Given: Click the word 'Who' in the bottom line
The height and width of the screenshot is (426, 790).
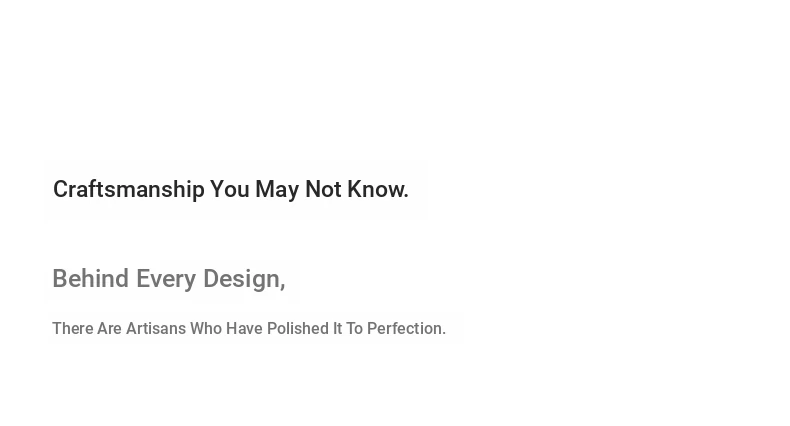Looking at the screenshot, I should (206, 328).
